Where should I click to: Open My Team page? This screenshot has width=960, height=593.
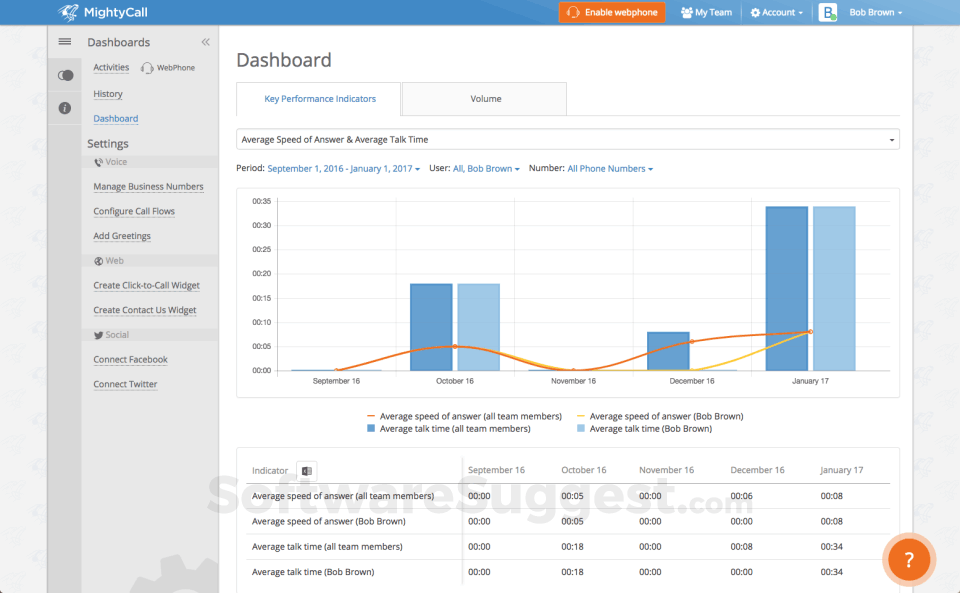point(706,12)
